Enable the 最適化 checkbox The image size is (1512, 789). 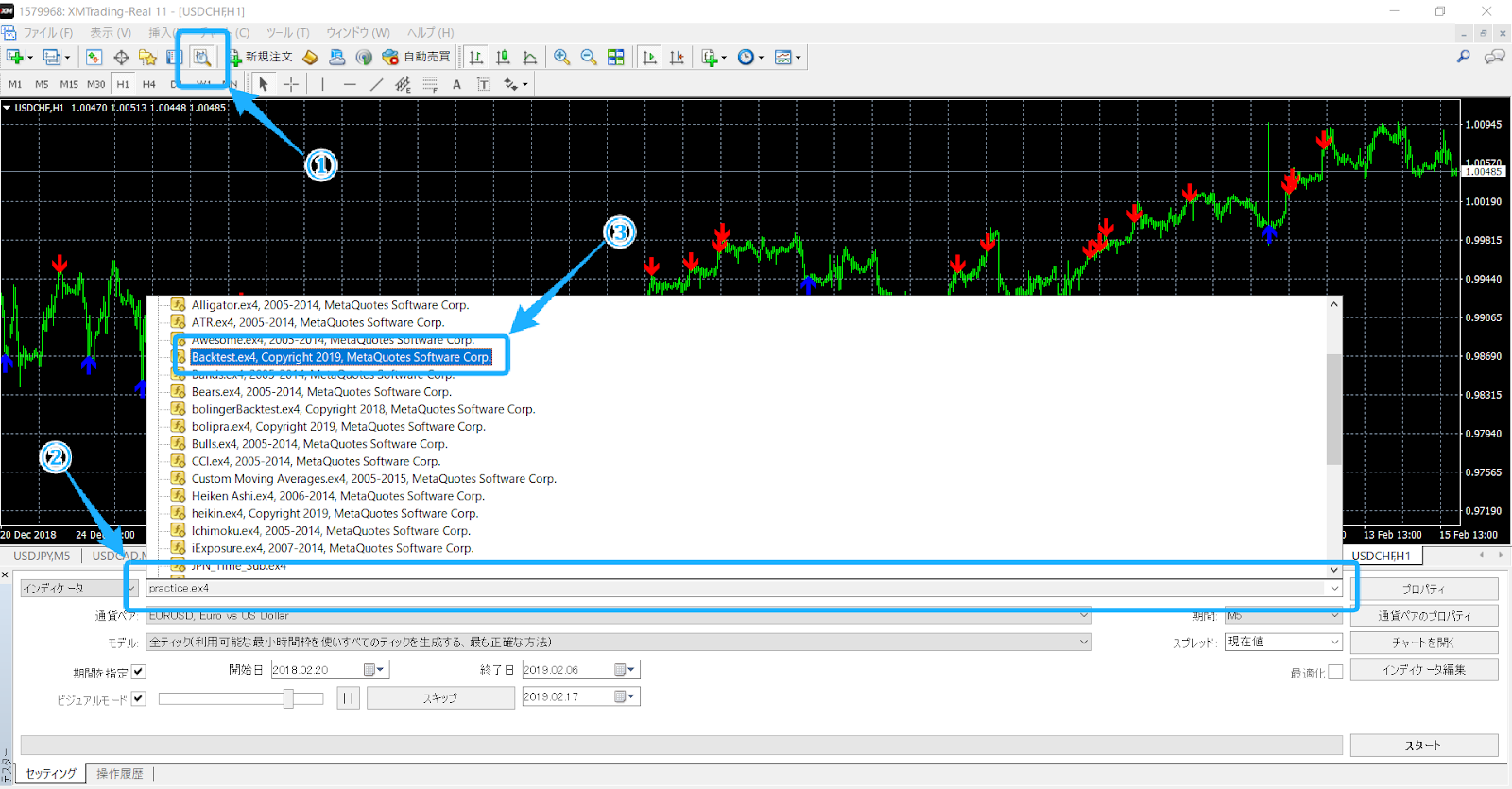tap(1335, 672)
